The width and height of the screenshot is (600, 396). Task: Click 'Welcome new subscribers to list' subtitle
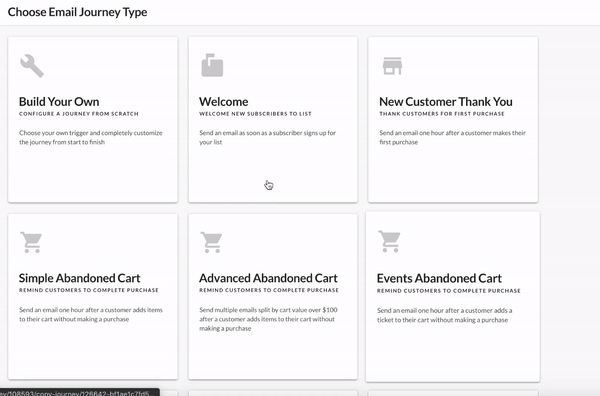255,114
